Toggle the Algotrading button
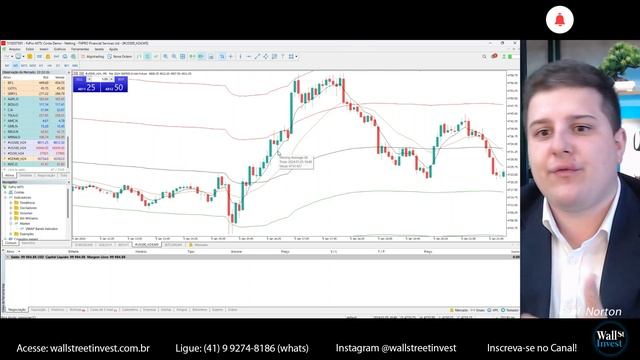Viewport: 640px width, 360px height. click(93, 57)
